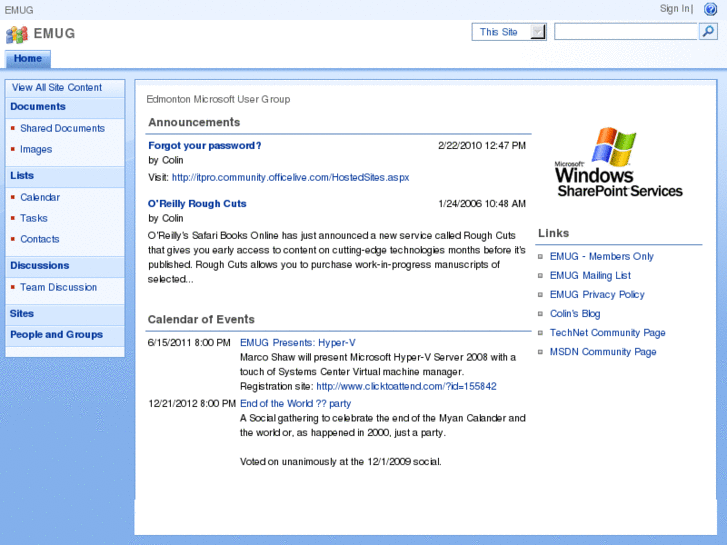Screen dimensions: 727x545
Task: Click the 12/21/2012 8:00 PM event date
Action: pos(192,404)
